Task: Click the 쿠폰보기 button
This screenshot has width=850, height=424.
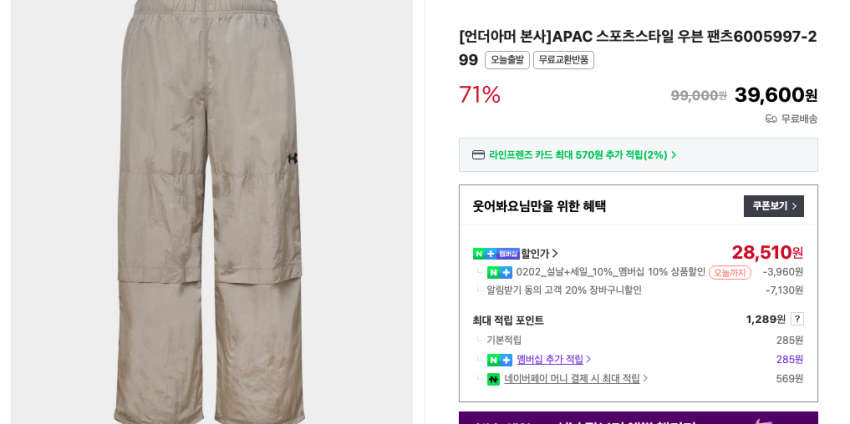Action: pyautogui.click(x=773, y=206)
